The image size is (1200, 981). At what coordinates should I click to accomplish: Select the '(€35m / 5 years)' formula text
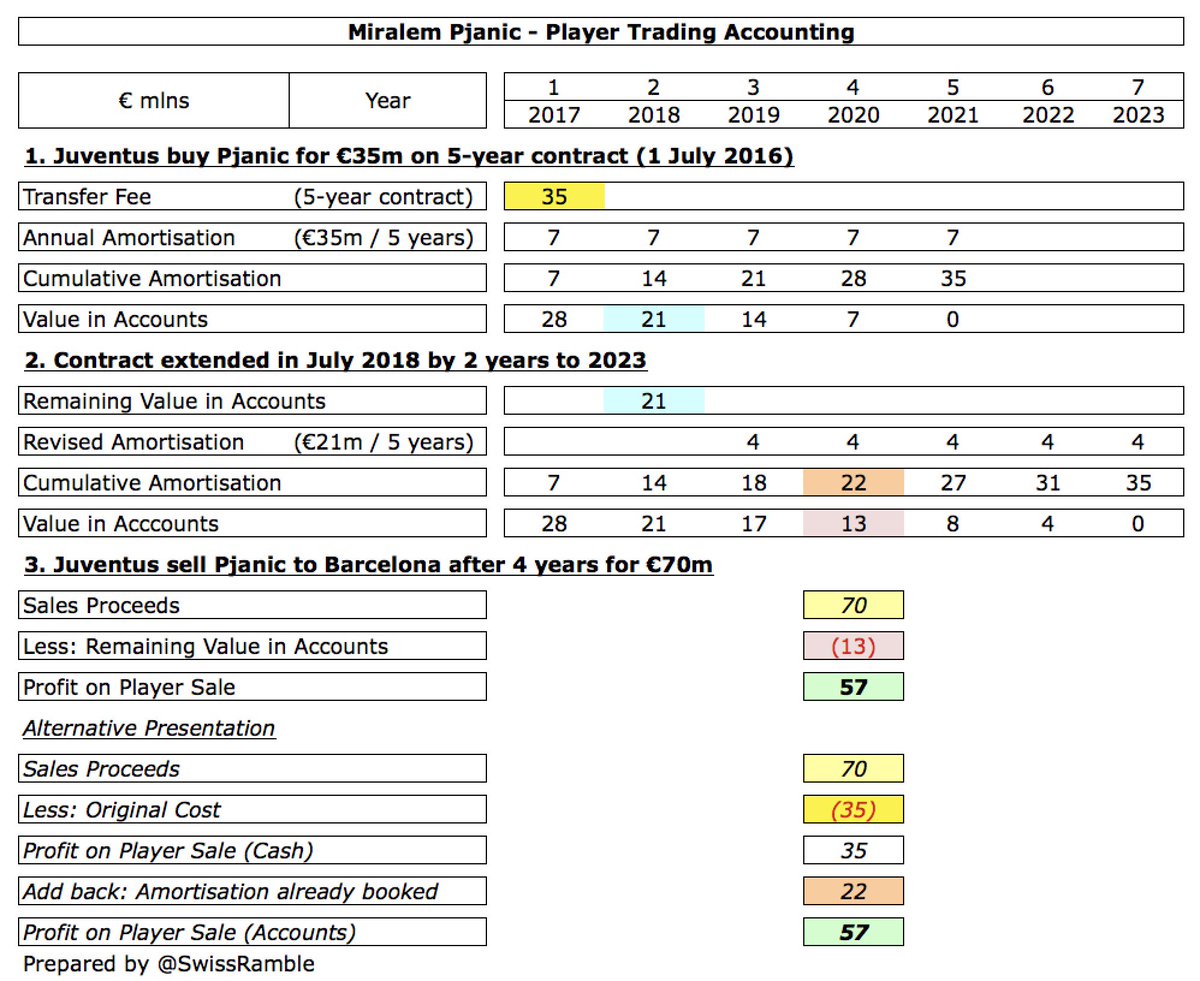(x=383, y=238)
